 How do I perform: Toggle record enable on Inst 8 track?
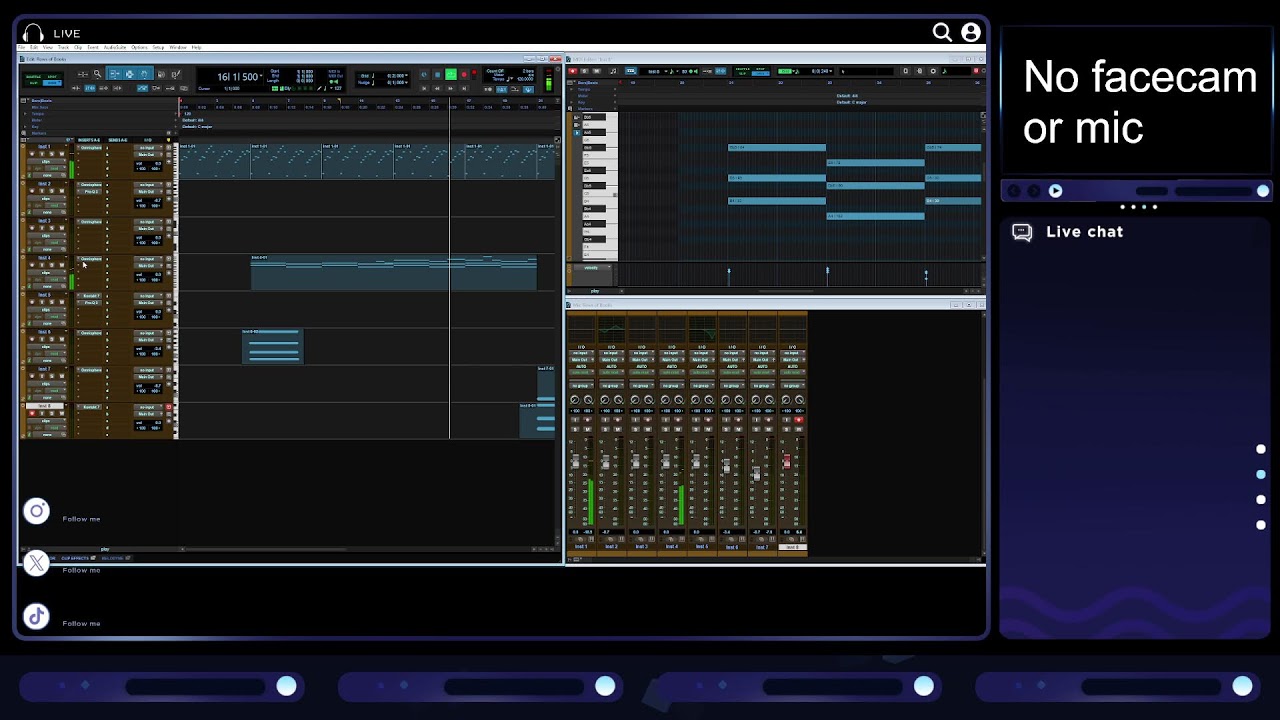click(x=32, y=413)
